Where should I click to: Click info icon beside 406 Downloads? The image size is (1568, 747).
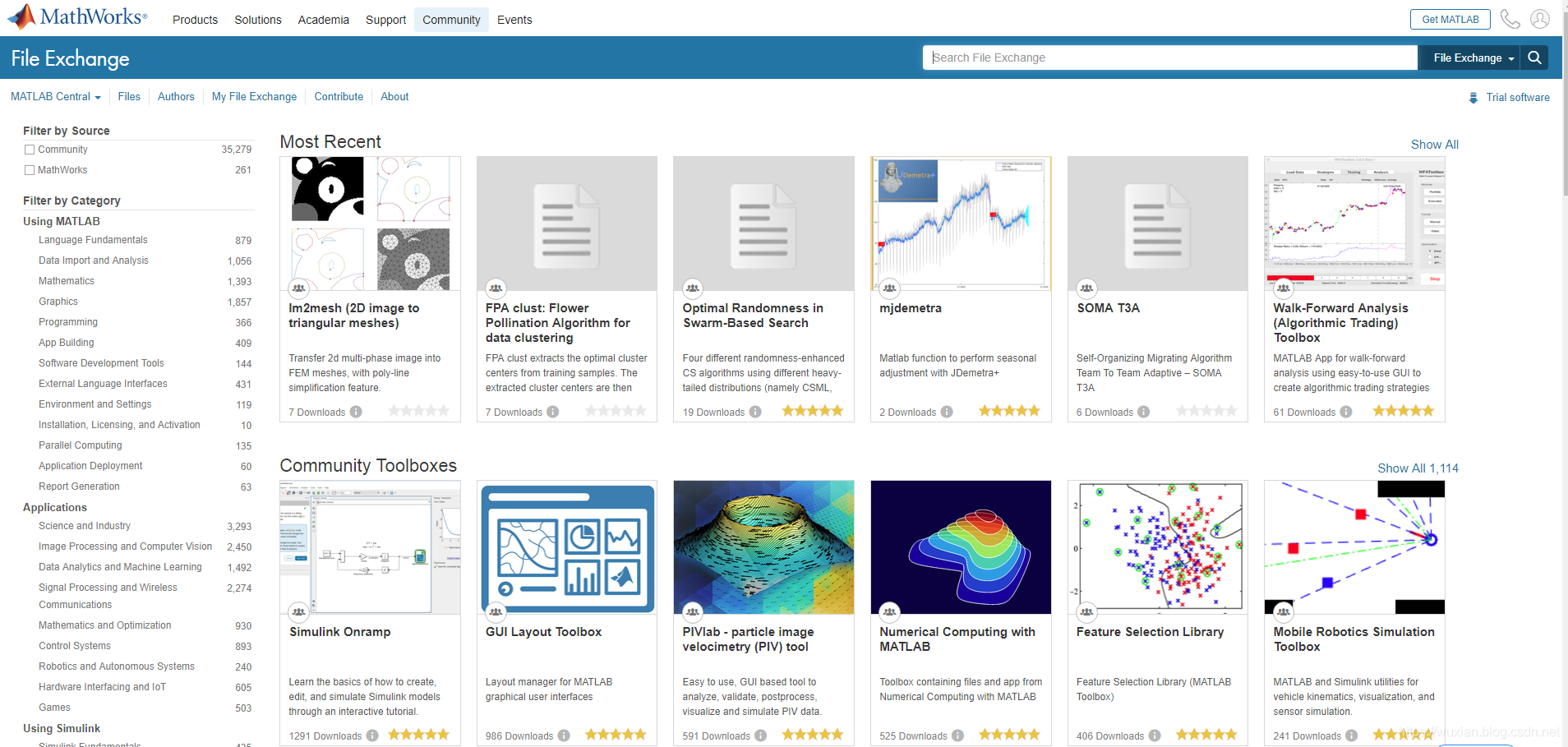[x=1155, y=735]
